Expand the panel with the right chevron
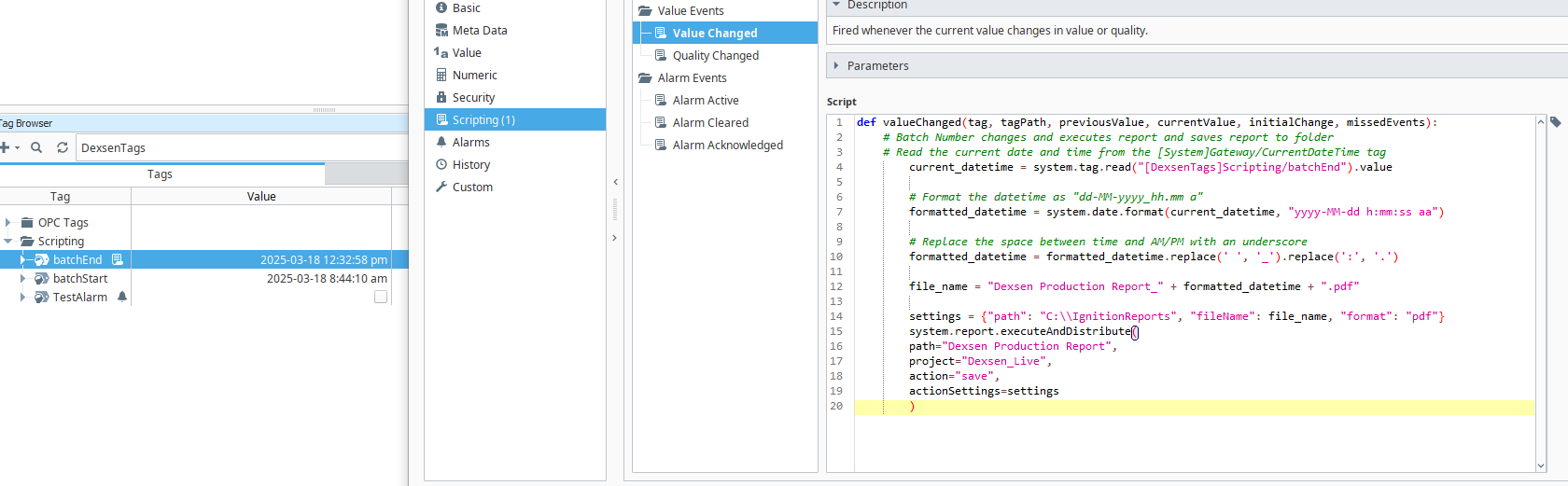 [615, 238]
